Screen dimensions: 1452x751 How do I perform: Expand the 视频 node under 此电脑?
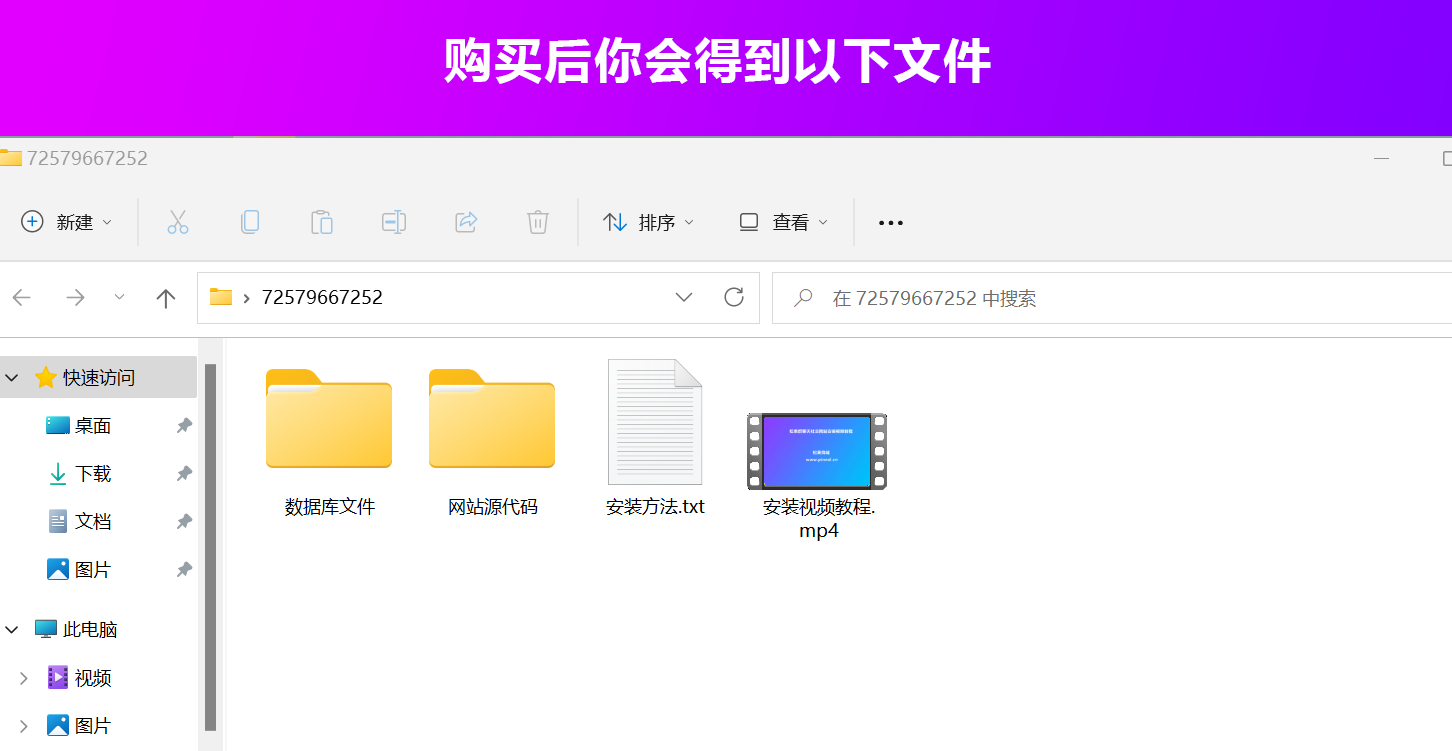tap(24, 678)
